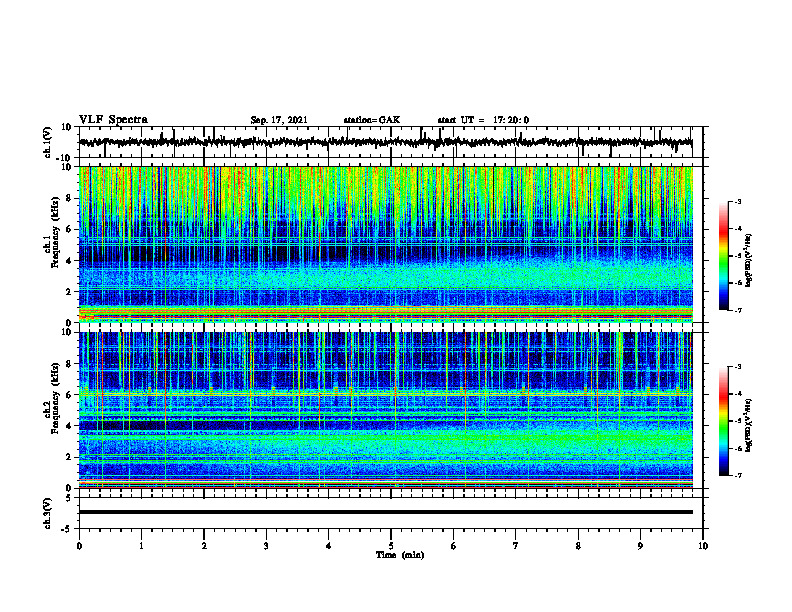Click tick label '4' on the Time axis
Viewport: 792px width, 612px height.
(x=329, y=546)
